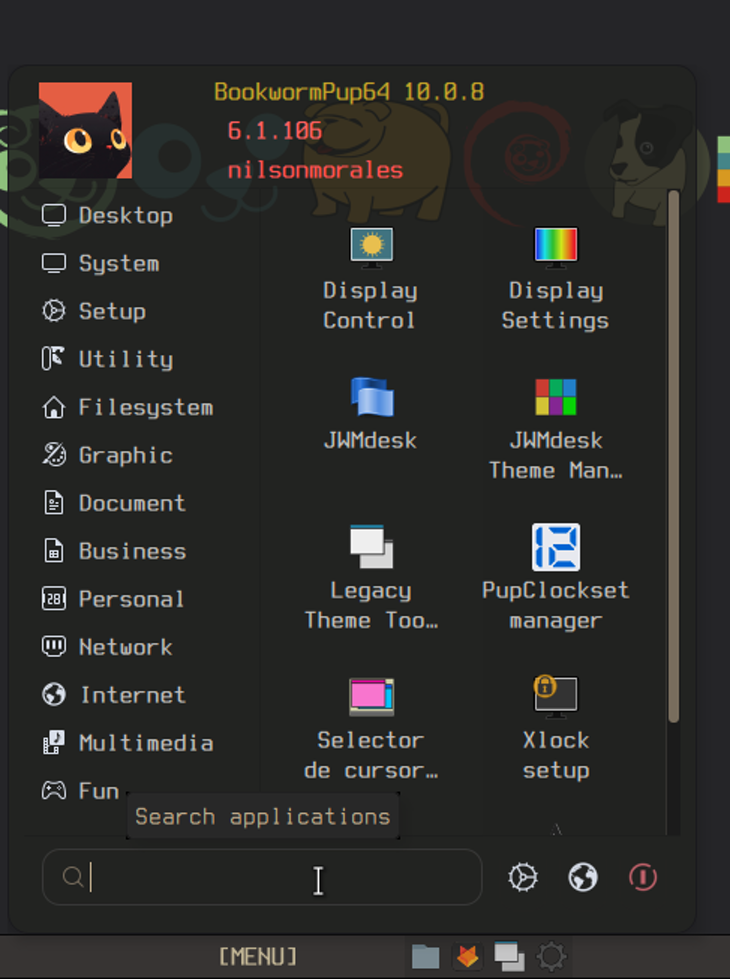
Task: Click the globe icon beside search field
Action: click(583, 877)
